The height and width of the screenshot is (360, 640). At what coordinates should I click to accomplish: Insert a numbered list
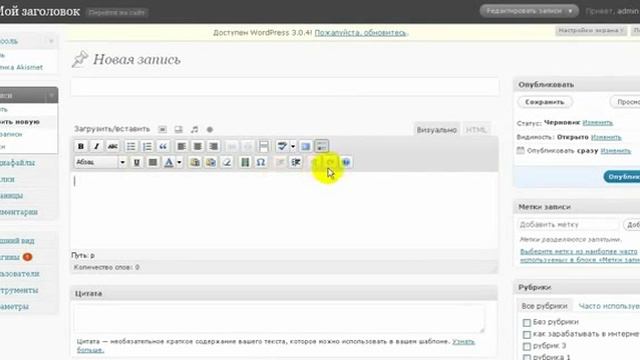(147, 146)
